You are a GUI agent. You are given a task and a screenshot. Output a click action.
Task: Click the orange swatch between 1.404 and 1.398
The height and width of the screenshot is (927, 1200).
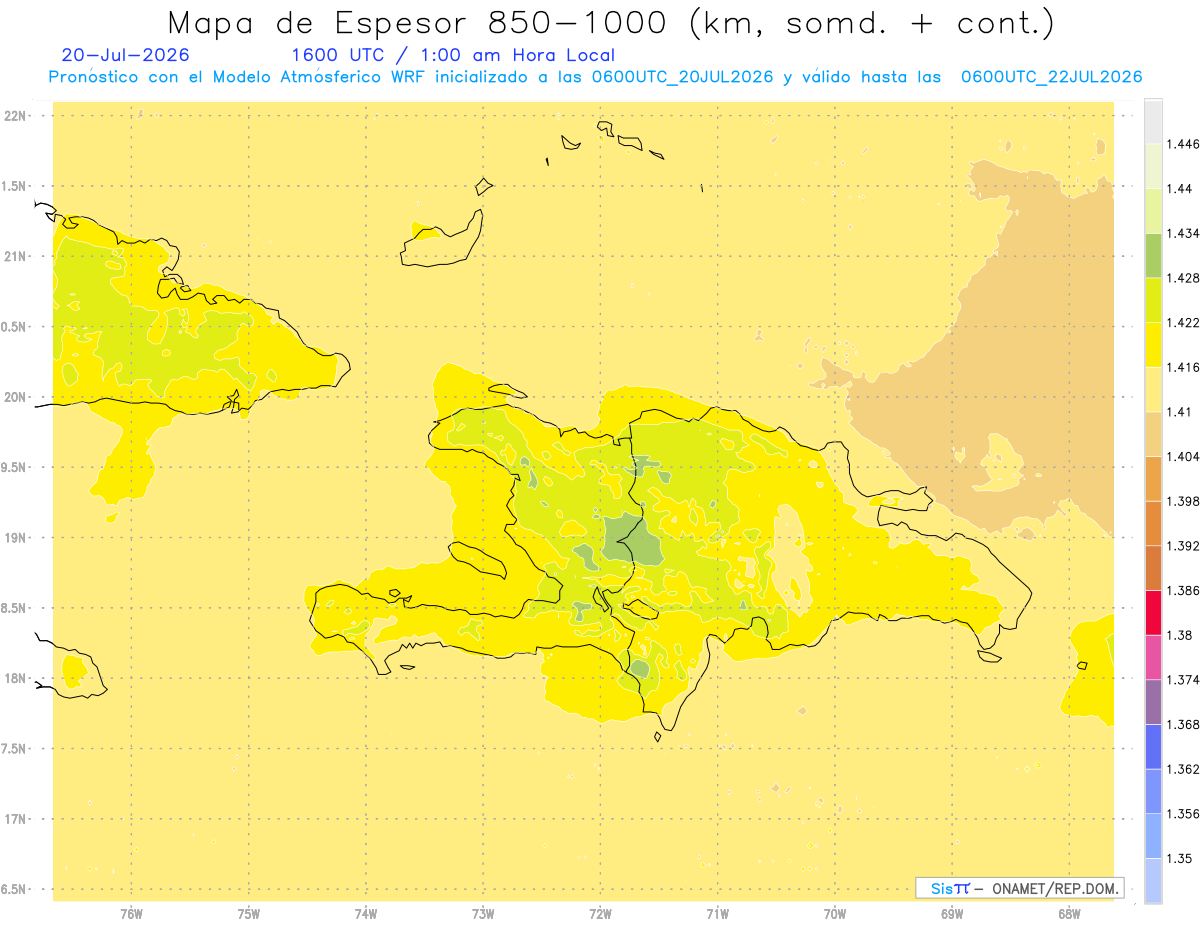click(x=1153, y=478)
